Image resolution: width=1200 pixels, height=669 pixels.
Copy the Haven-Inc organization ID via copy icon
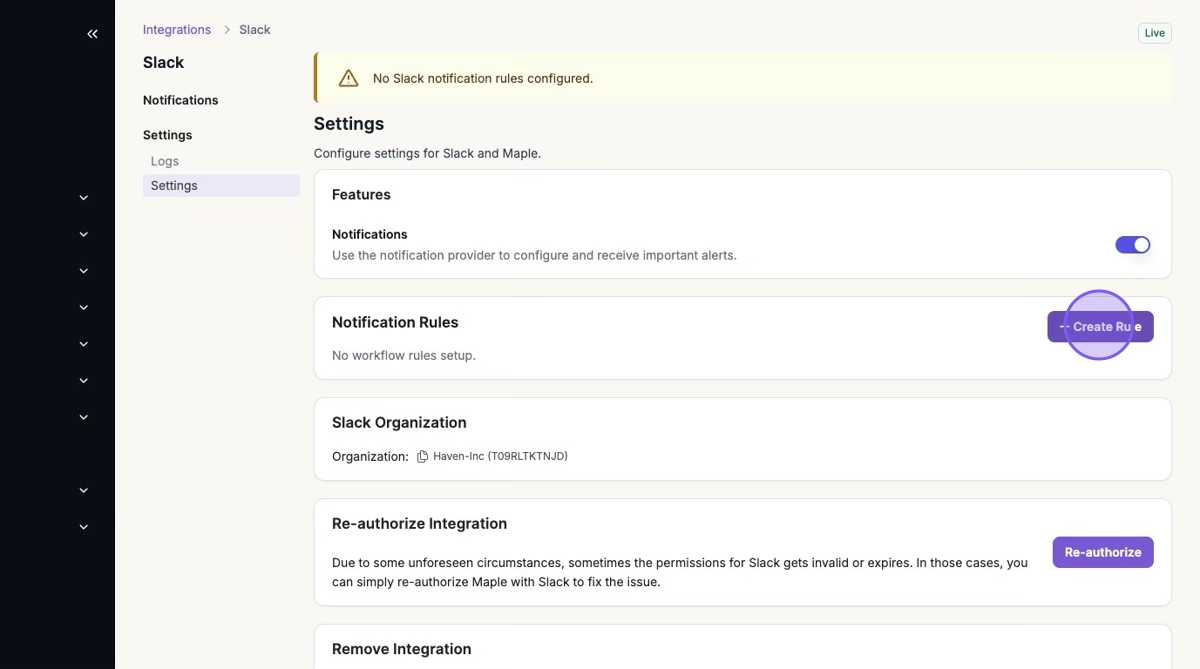click(422, 456)
